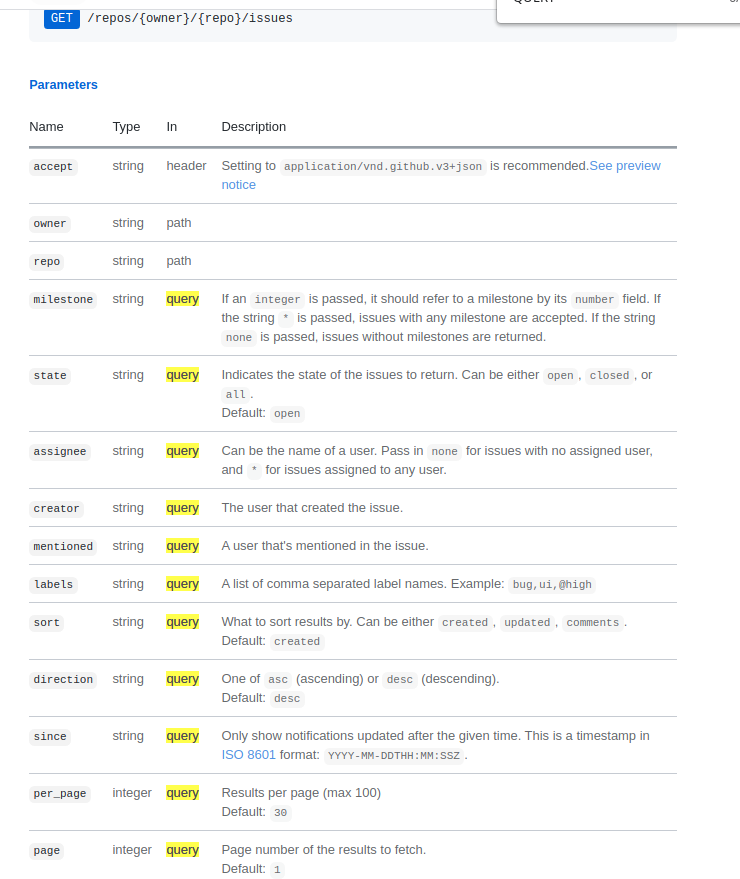Click highlighted query in since row
The height and width of the screenshot is (879, 740).
[183, 736]
